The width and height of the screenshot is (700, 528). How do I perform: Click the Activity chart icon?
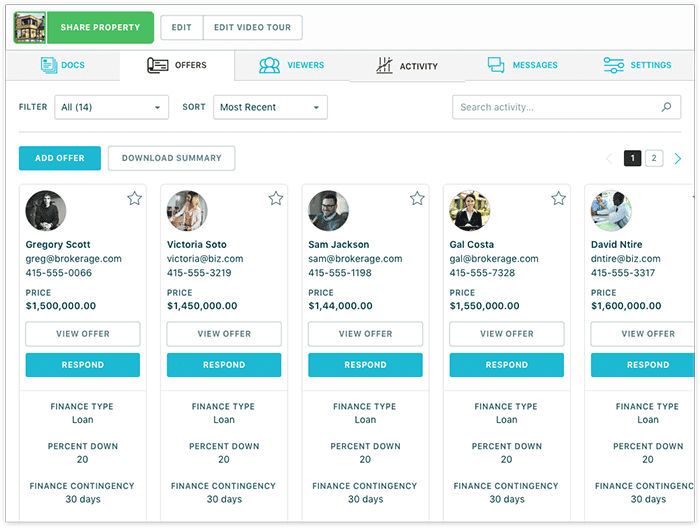[x=384, y=66]
